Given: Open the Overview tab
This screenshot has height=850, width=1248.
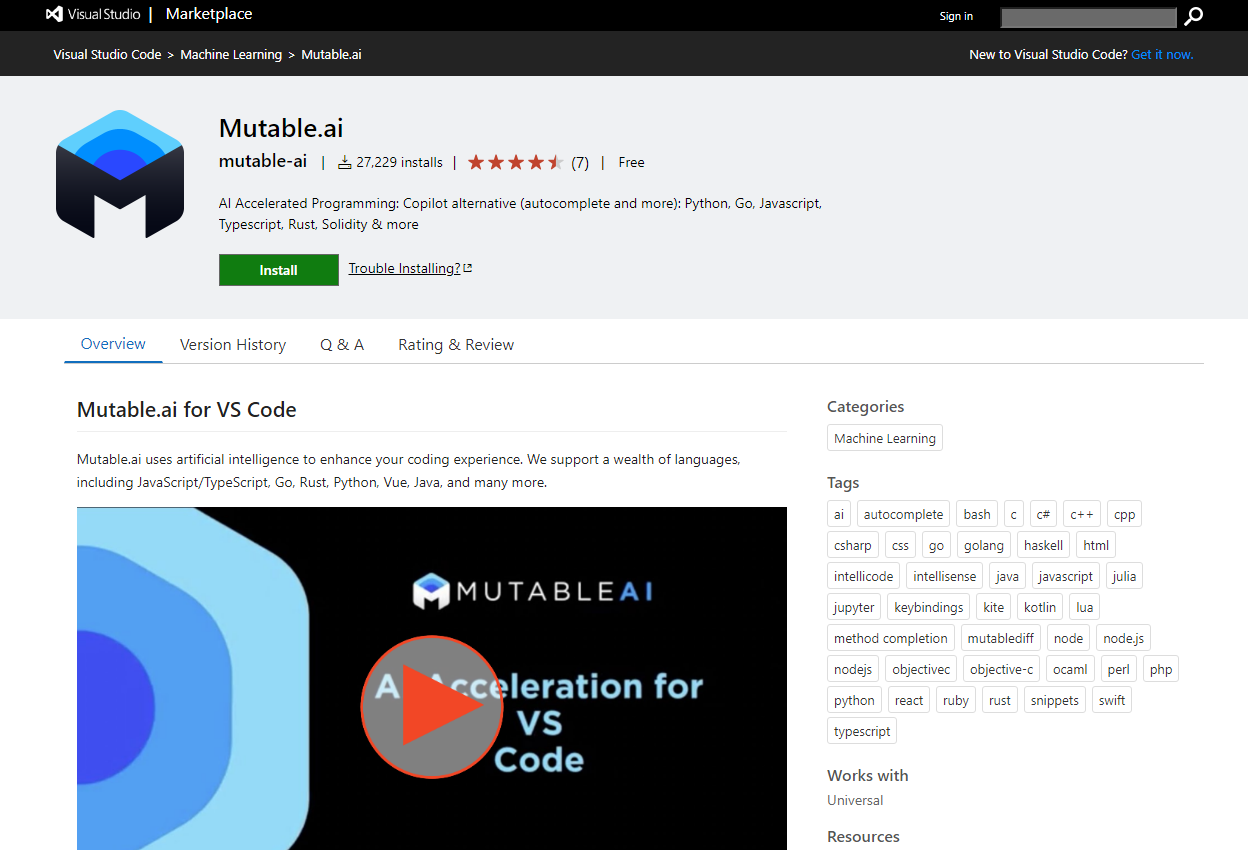Looking at the screenshot, I should (113, 344).
